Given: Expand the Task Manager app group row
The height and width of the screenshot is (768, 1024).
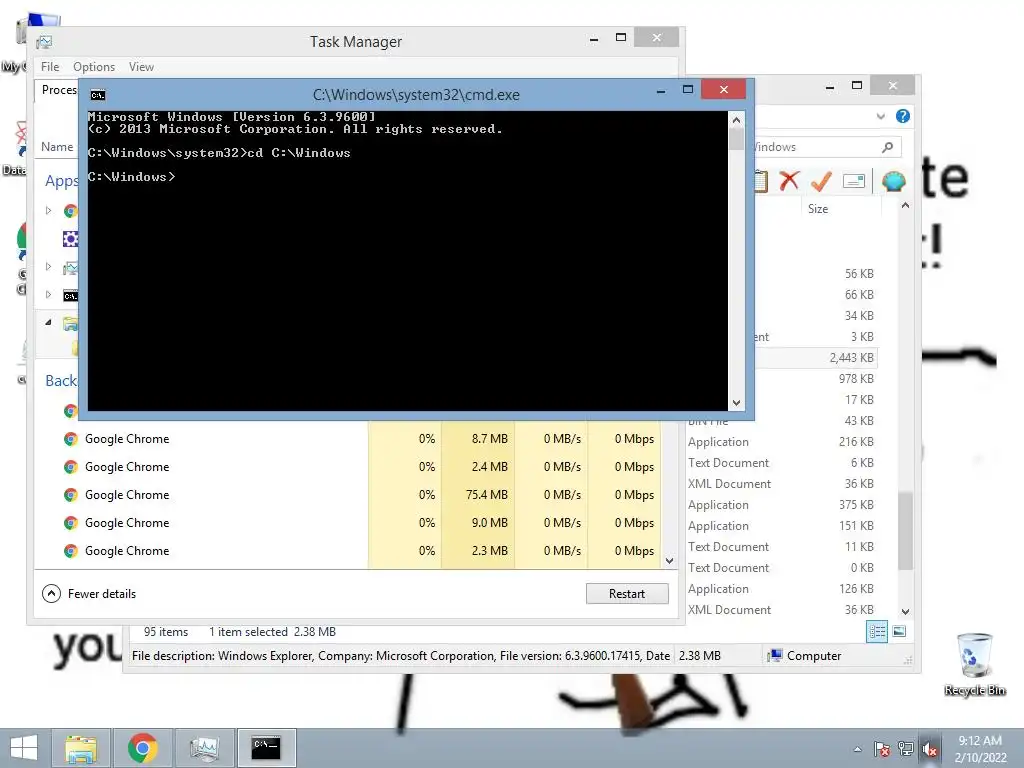Looking at the screenshot, I should coord(48,266).
